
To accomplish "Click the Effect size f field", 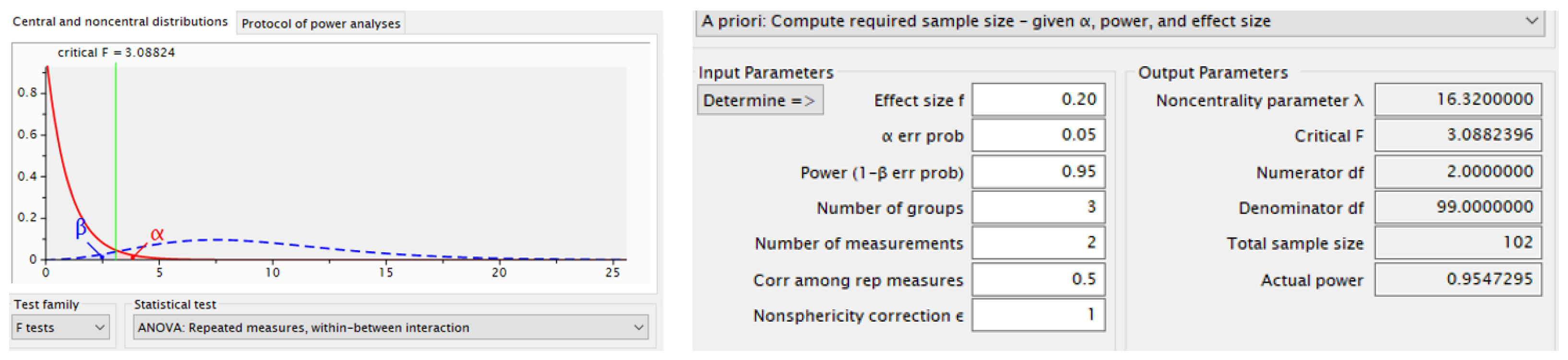I will pyautogui.click(x=1038, y=100).
